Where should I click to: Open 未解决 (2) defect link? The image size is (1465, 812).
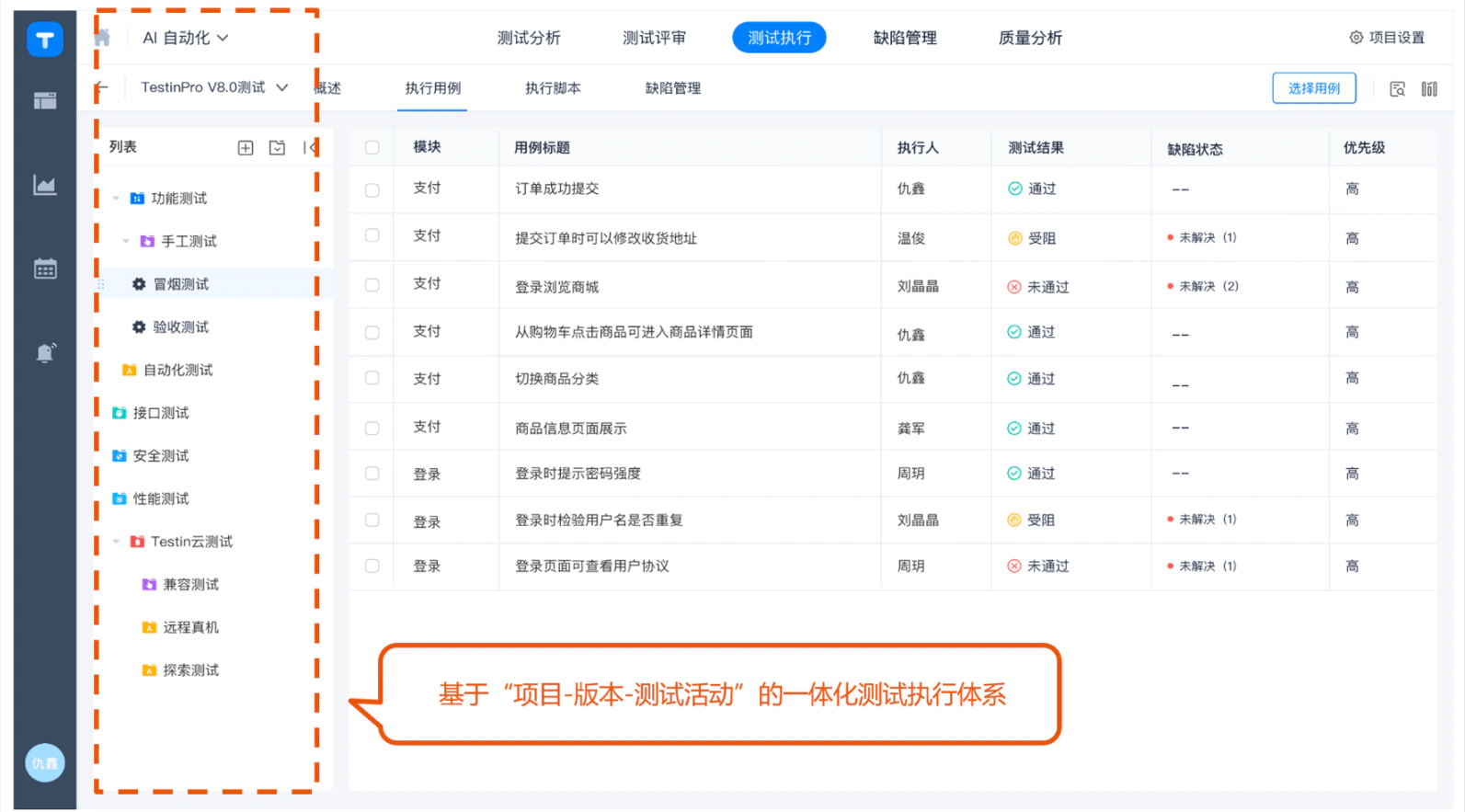(x=1203, y=286)
